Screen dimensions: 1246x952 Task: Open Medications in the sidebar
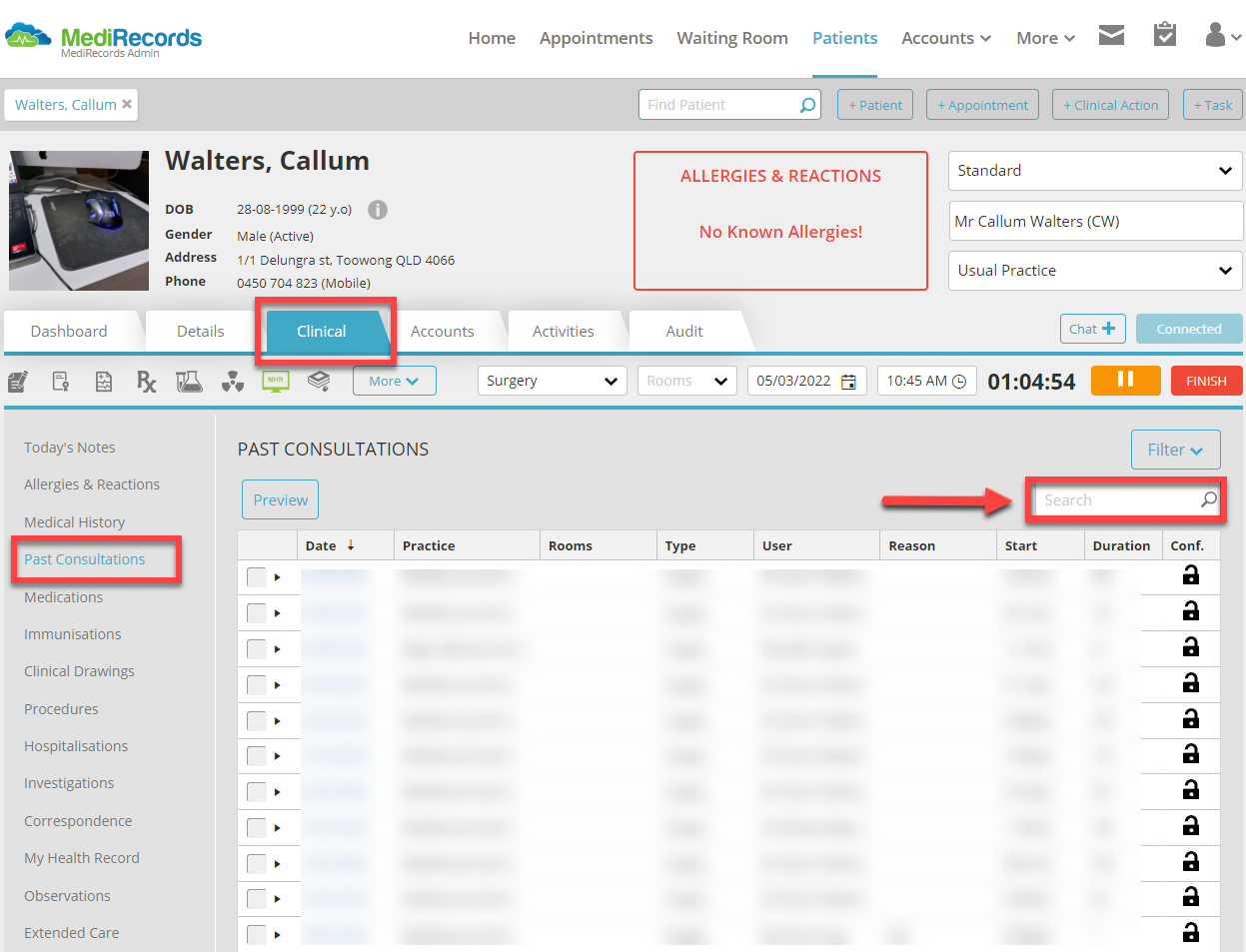(x=64, y=597)
